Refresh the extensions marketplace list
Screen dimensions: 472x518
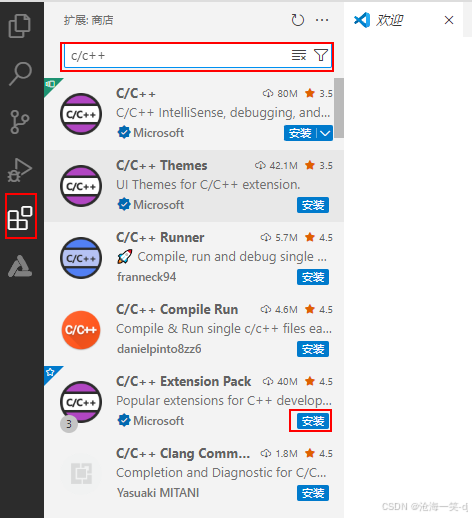click(x=297, y=20)
